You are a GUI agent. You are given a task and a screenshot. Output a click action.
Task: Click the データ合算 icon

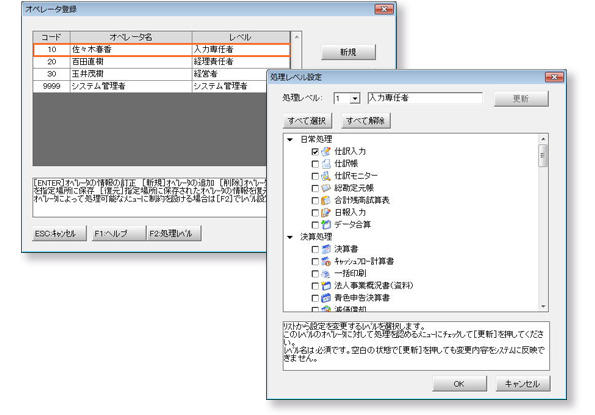(326, 224)
